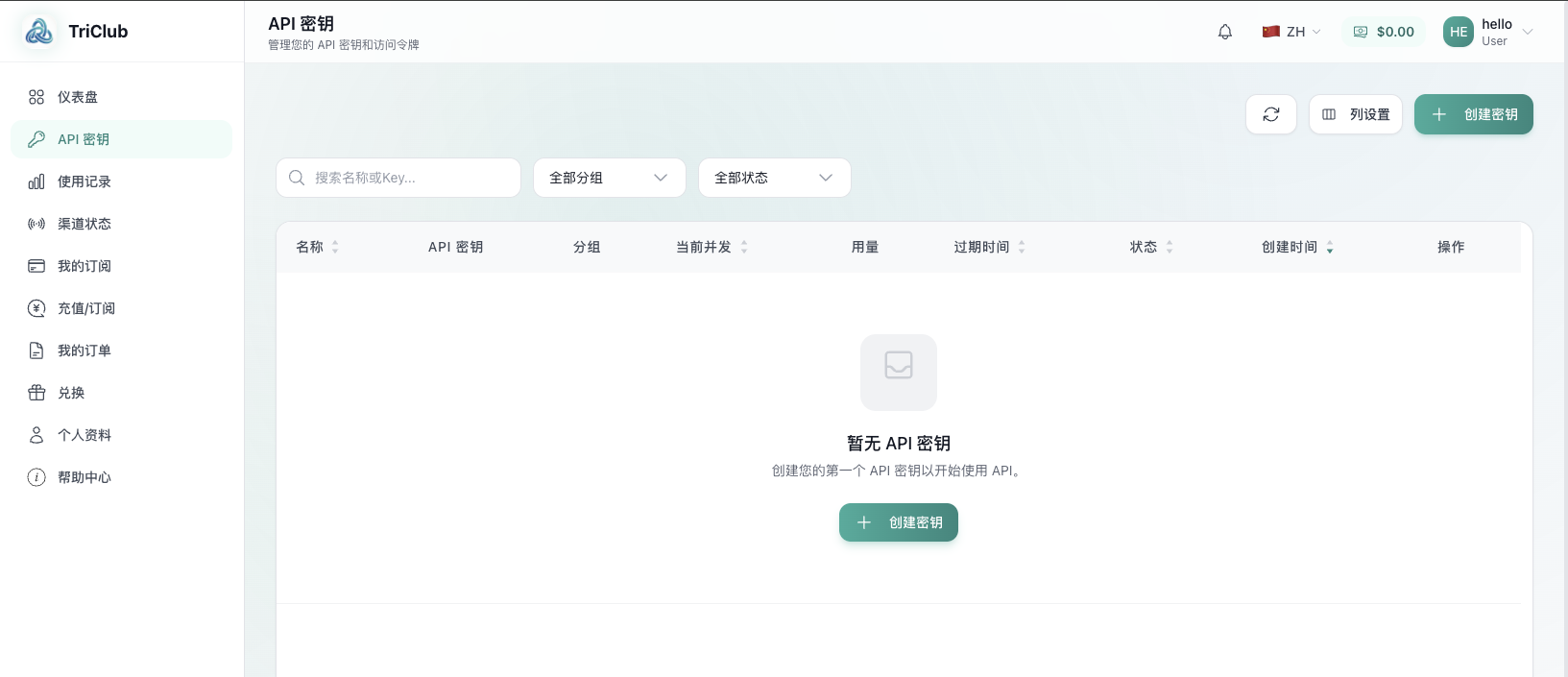Click the hello username text
This screenshot has width=1568, height=677.
coord(1497,24)
